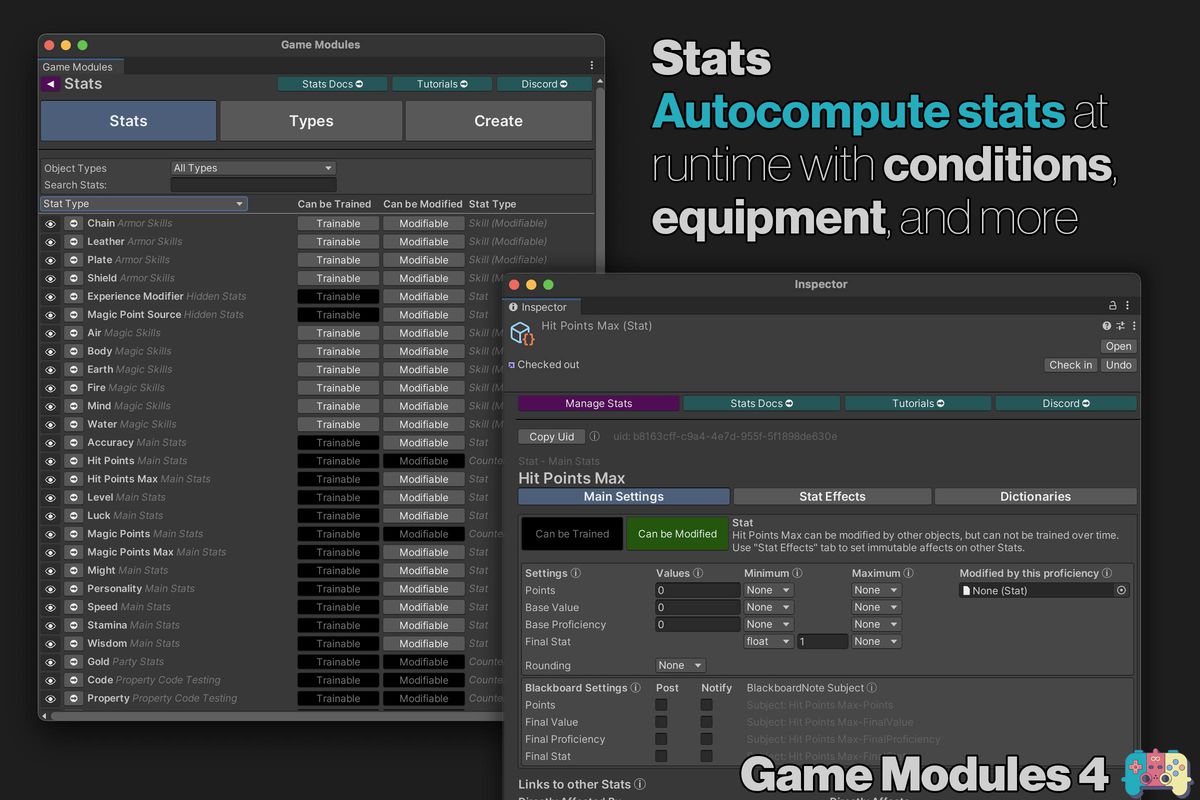This screenshot has width=1200, height=800.
Task: Click the Final Stat minimum value field
Action: point(822,641)
